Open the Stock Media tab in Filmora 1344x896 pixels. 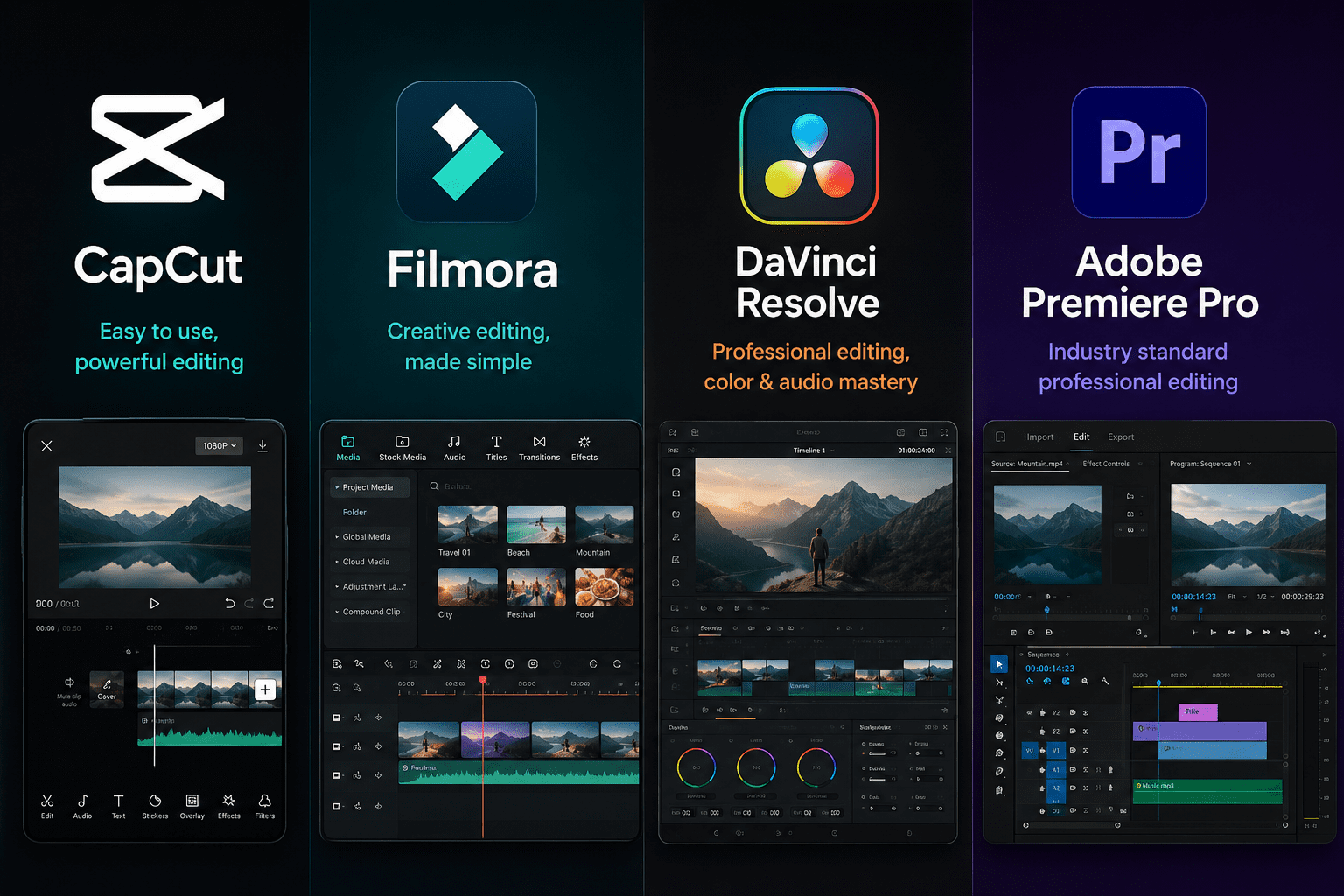coord(402,448)
